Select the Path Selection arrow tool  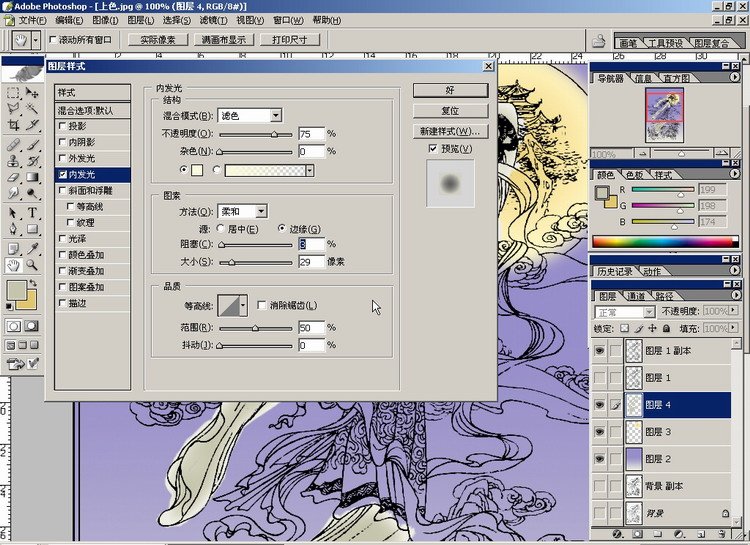(13, 213)
